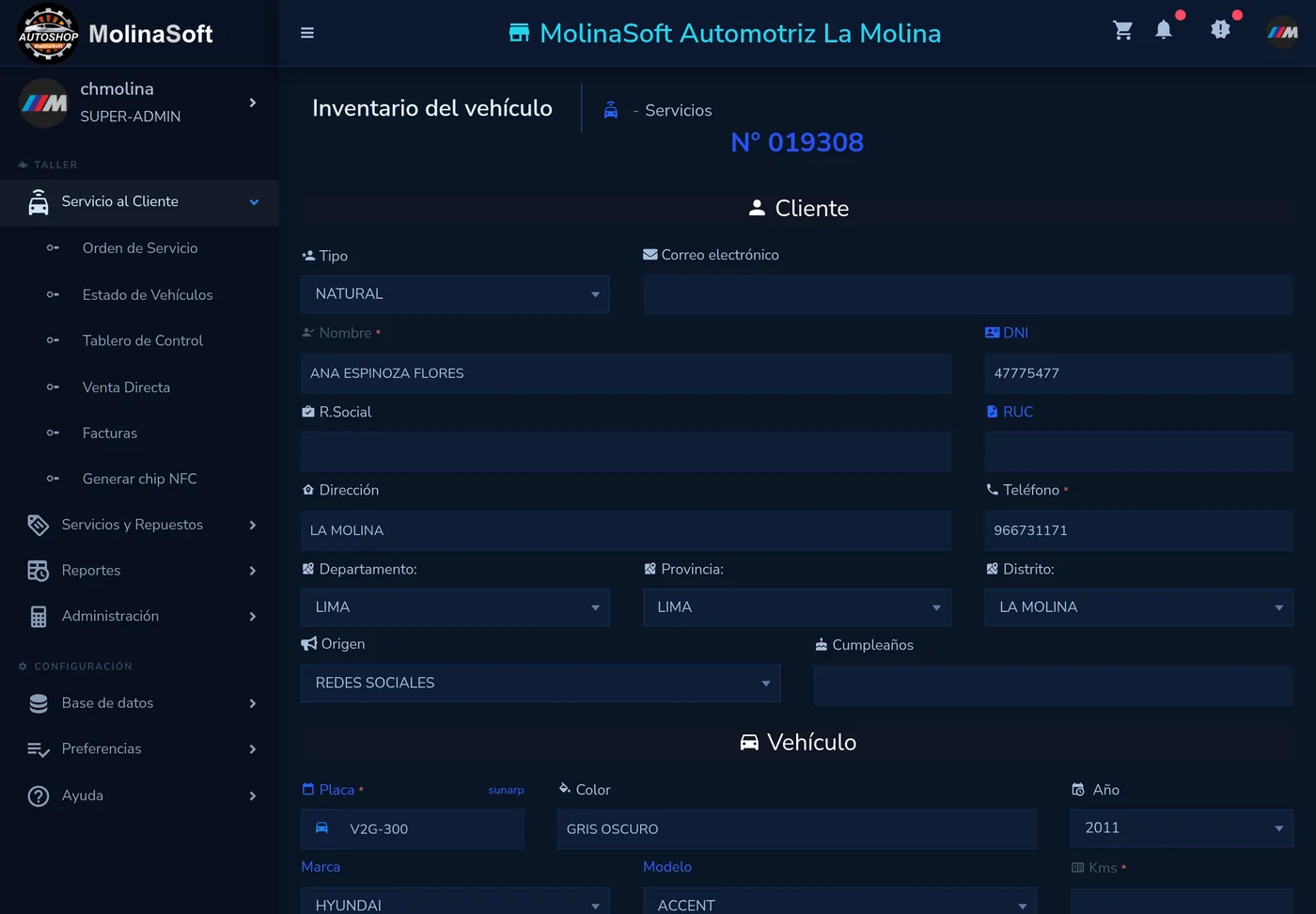Click the RUC lookup link label
Viewport: 1316px width, 914px height.
pyautogui.click(x=1018, y=412)
